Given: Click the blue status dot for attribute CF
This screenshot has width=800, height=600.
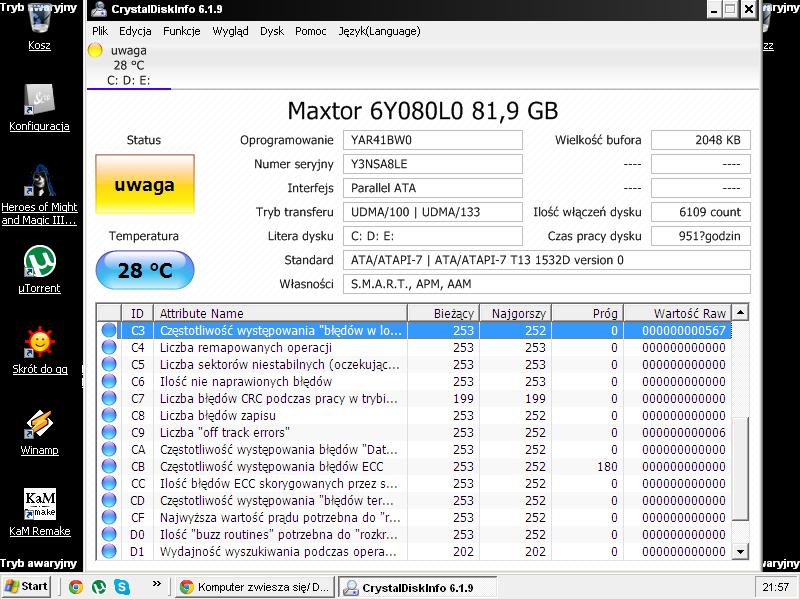Looking at the screenshot, I should point(109,517).
